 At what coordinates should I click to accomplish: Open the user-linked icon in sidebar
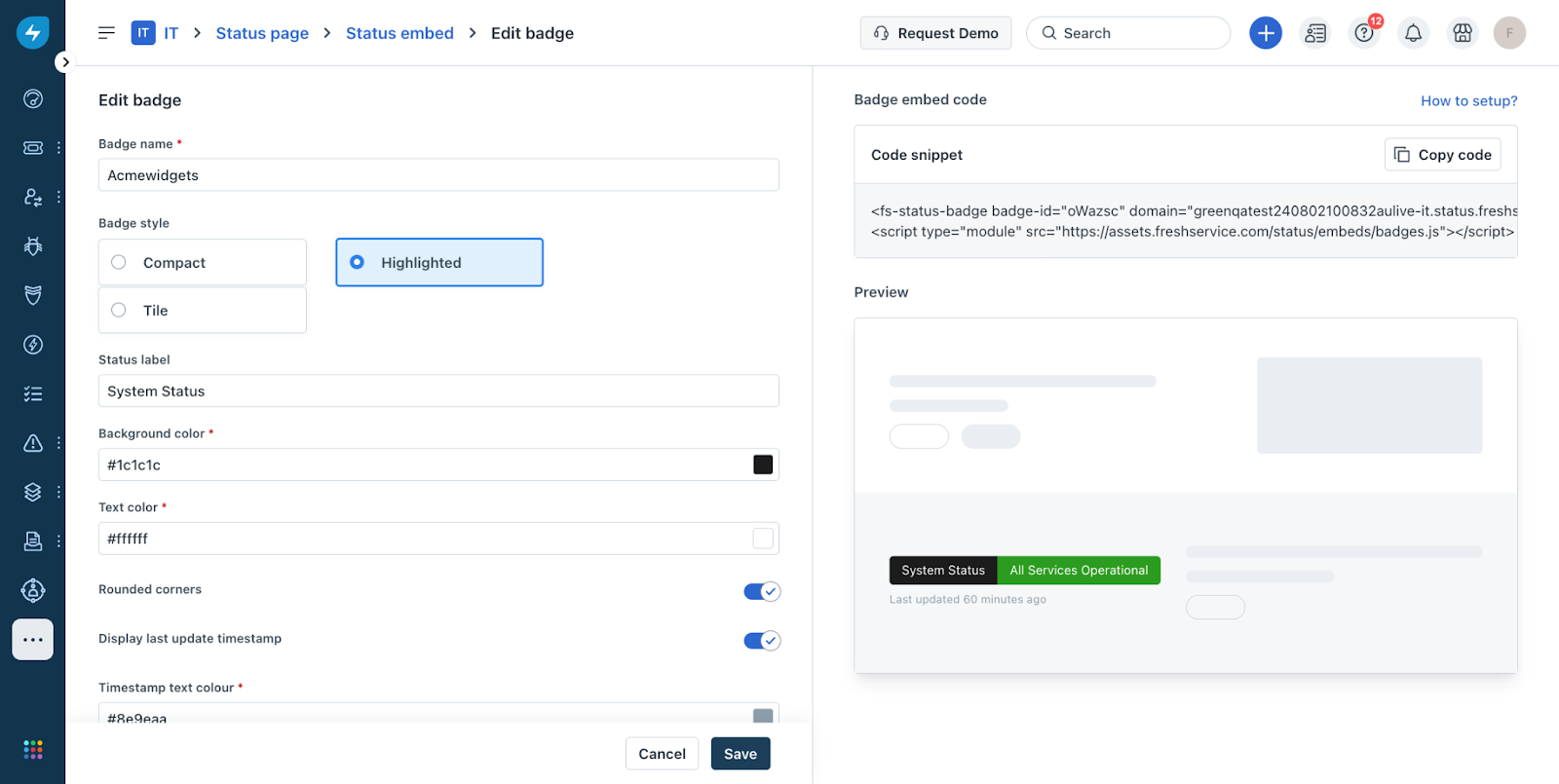tap(33, 197)
